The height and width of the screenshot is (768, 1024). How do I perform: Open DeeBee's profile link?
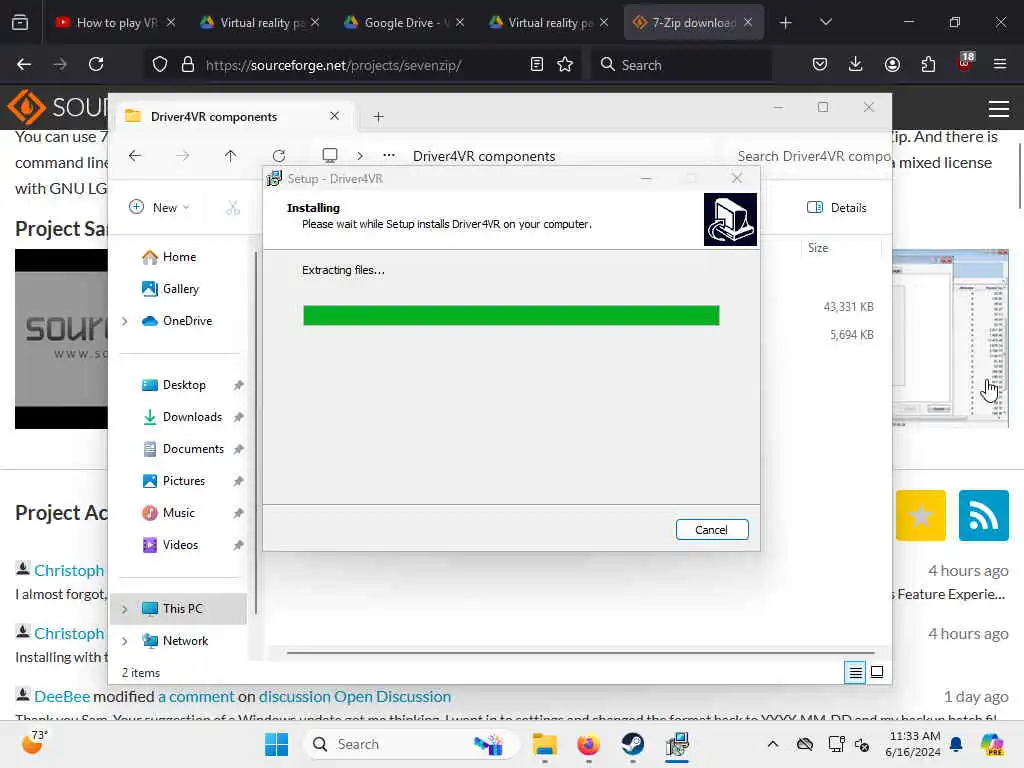click(x=62, y=697)
